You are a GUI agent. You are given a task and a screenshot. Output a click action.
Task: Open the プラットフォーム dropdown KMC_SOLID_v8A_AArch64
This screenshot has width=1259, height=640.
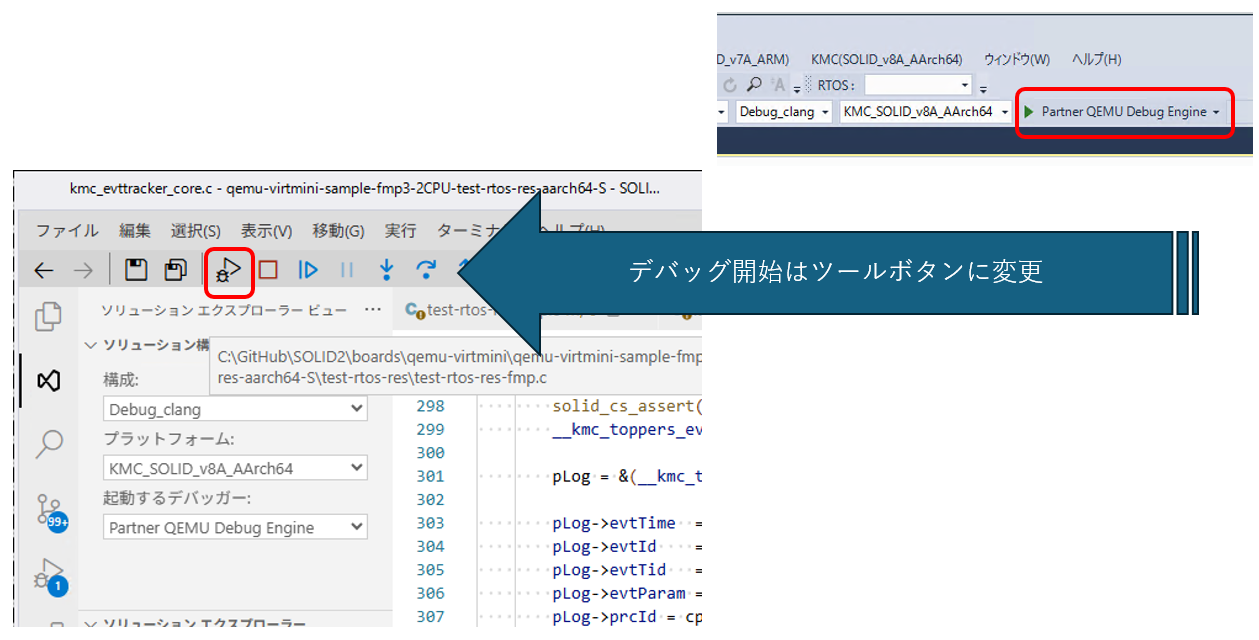(234, 467)
